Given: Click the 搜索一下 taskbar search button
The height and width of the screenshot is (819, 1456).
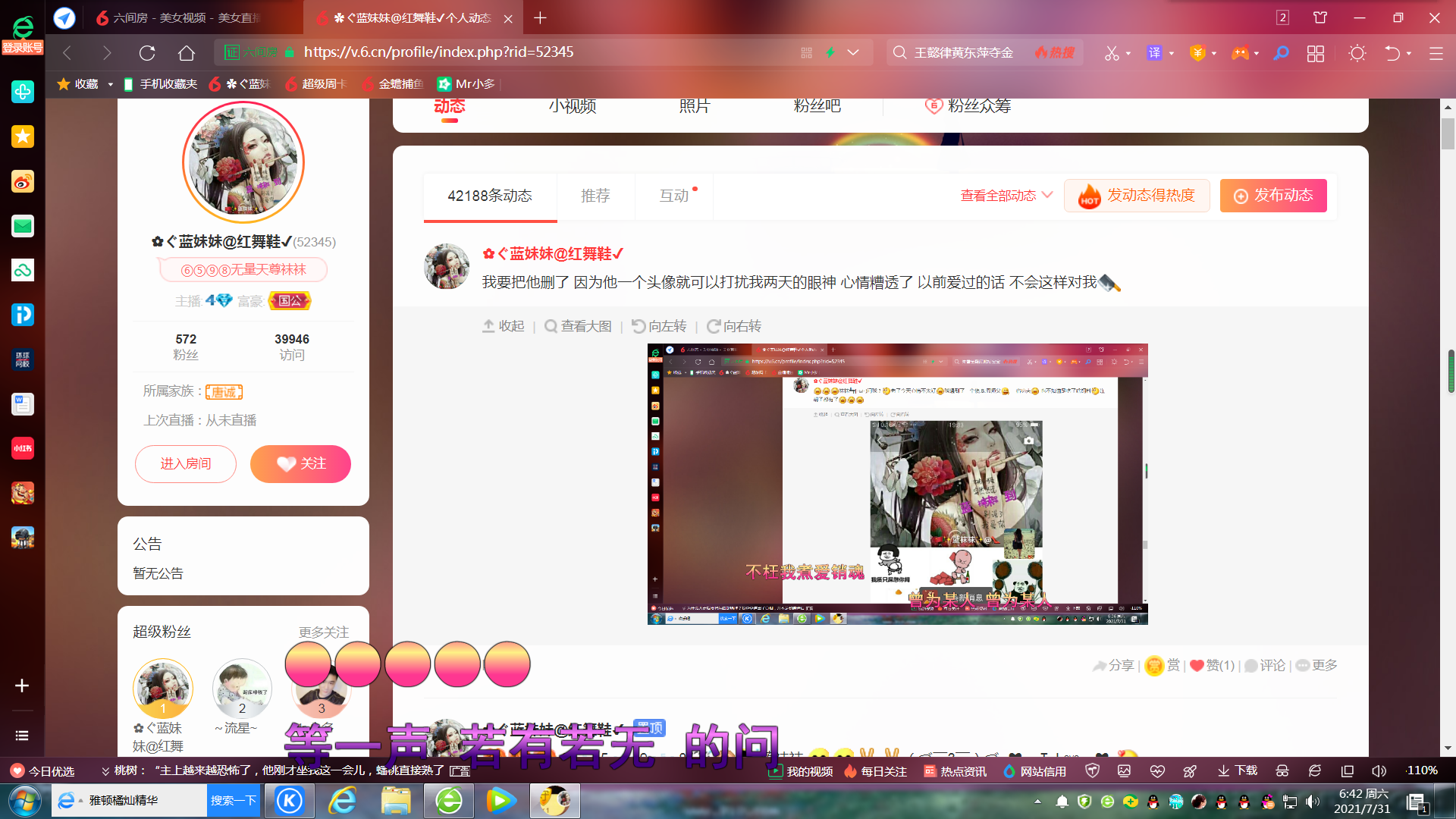Looking at the screenshot, I should (234, 801).
